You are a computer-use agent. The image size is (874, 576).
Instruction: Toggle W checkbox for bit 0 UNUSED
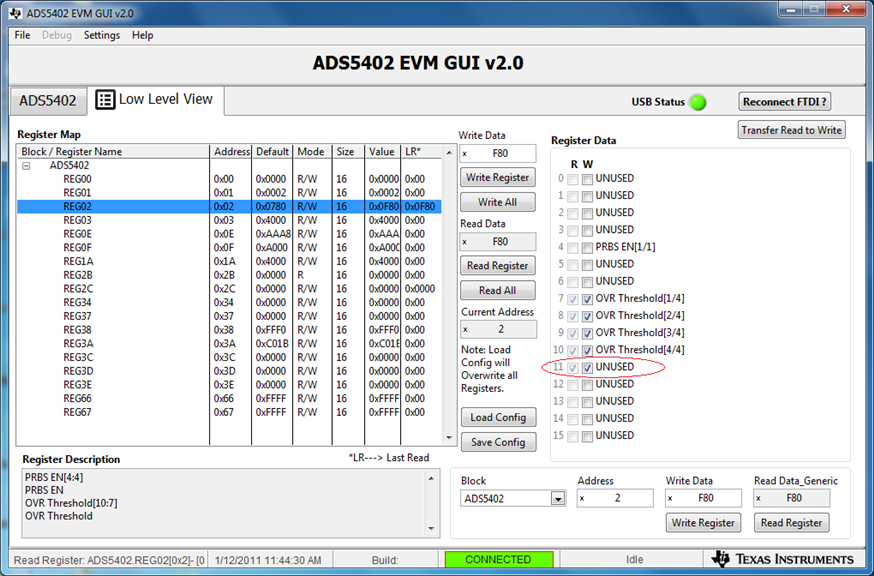[x=587, y=180]
